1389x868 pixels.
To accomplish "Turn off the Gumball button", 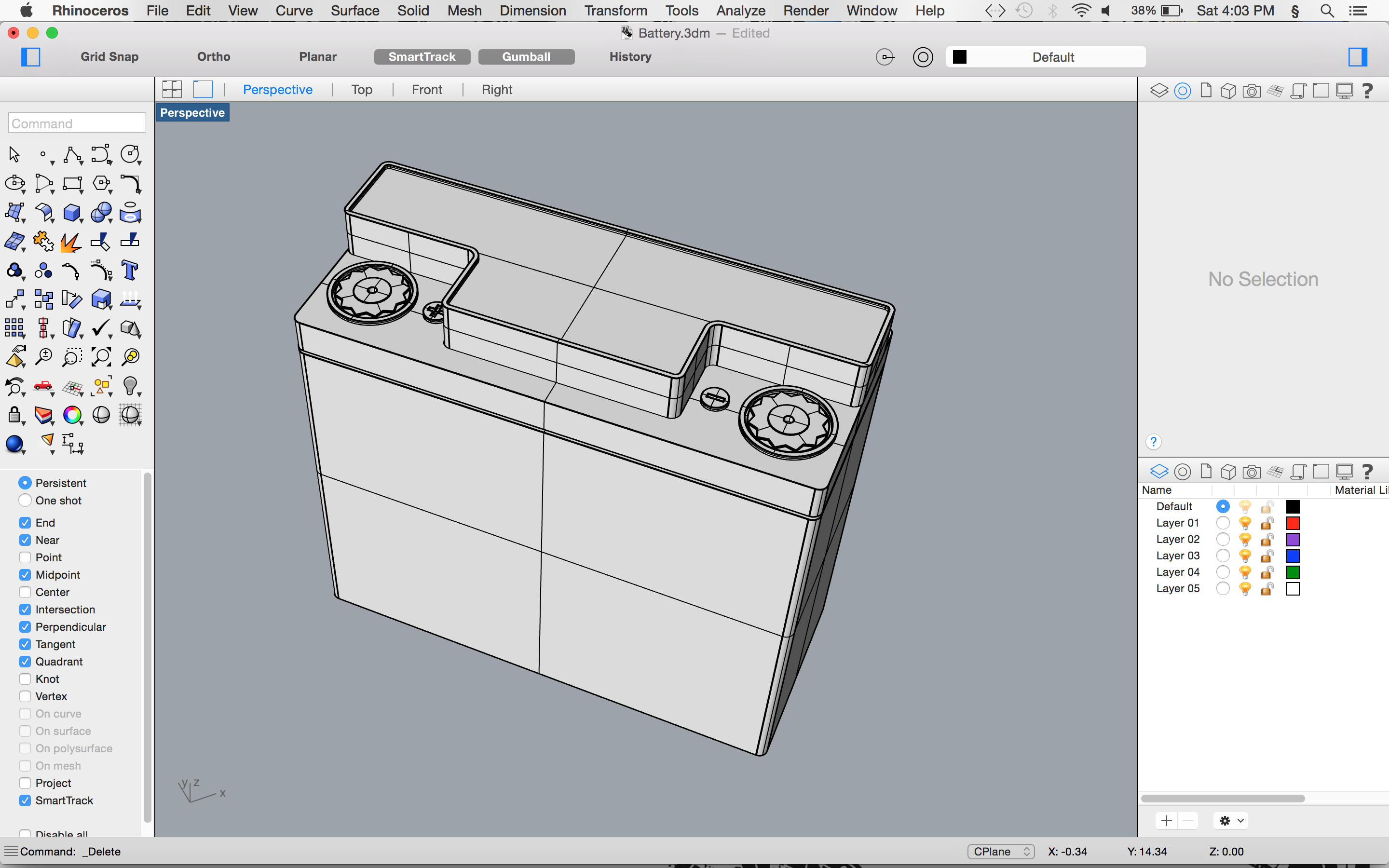I will coord(526,57).
